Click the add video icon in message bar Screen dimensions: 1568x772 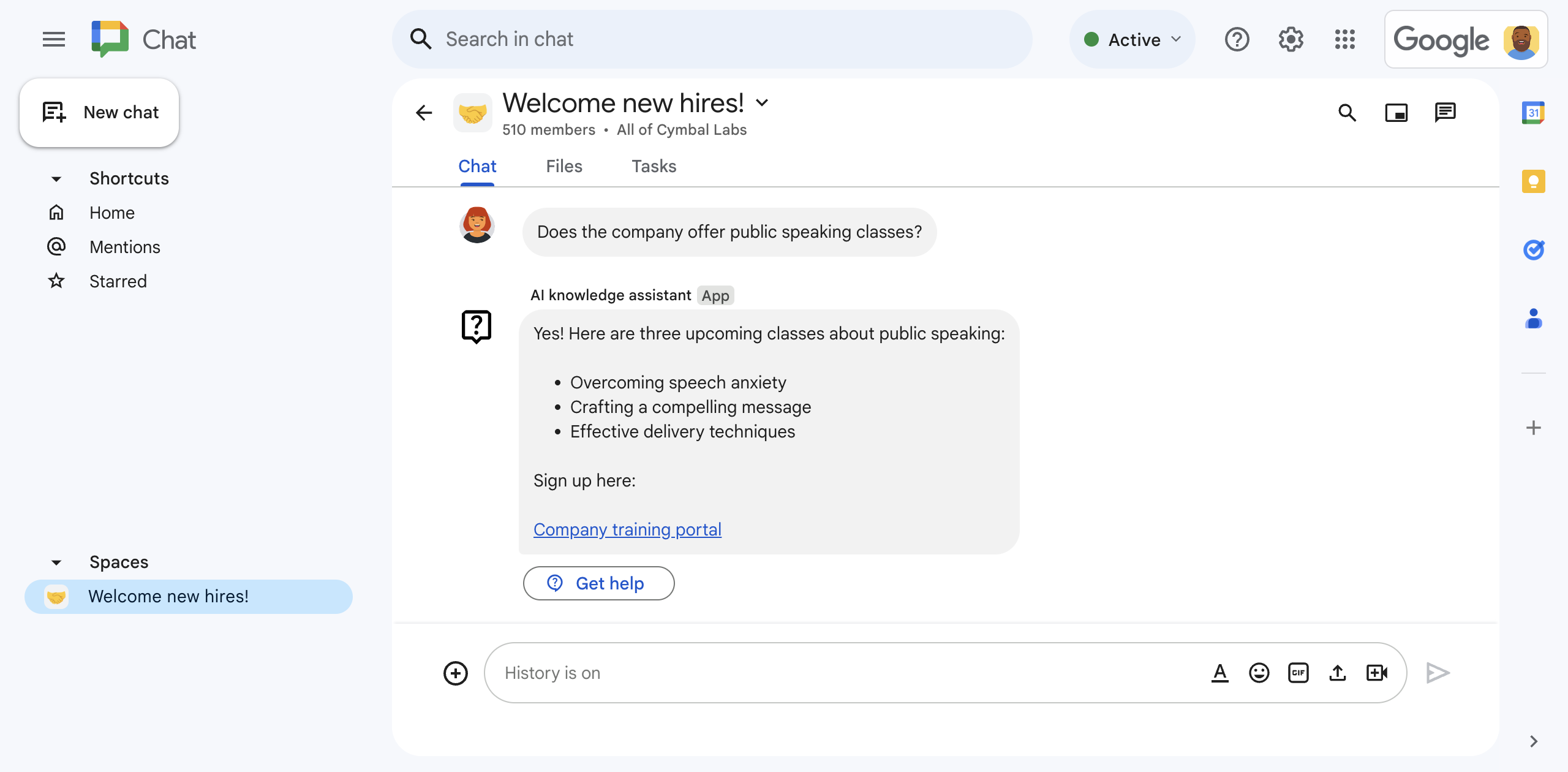point(1377,672)
